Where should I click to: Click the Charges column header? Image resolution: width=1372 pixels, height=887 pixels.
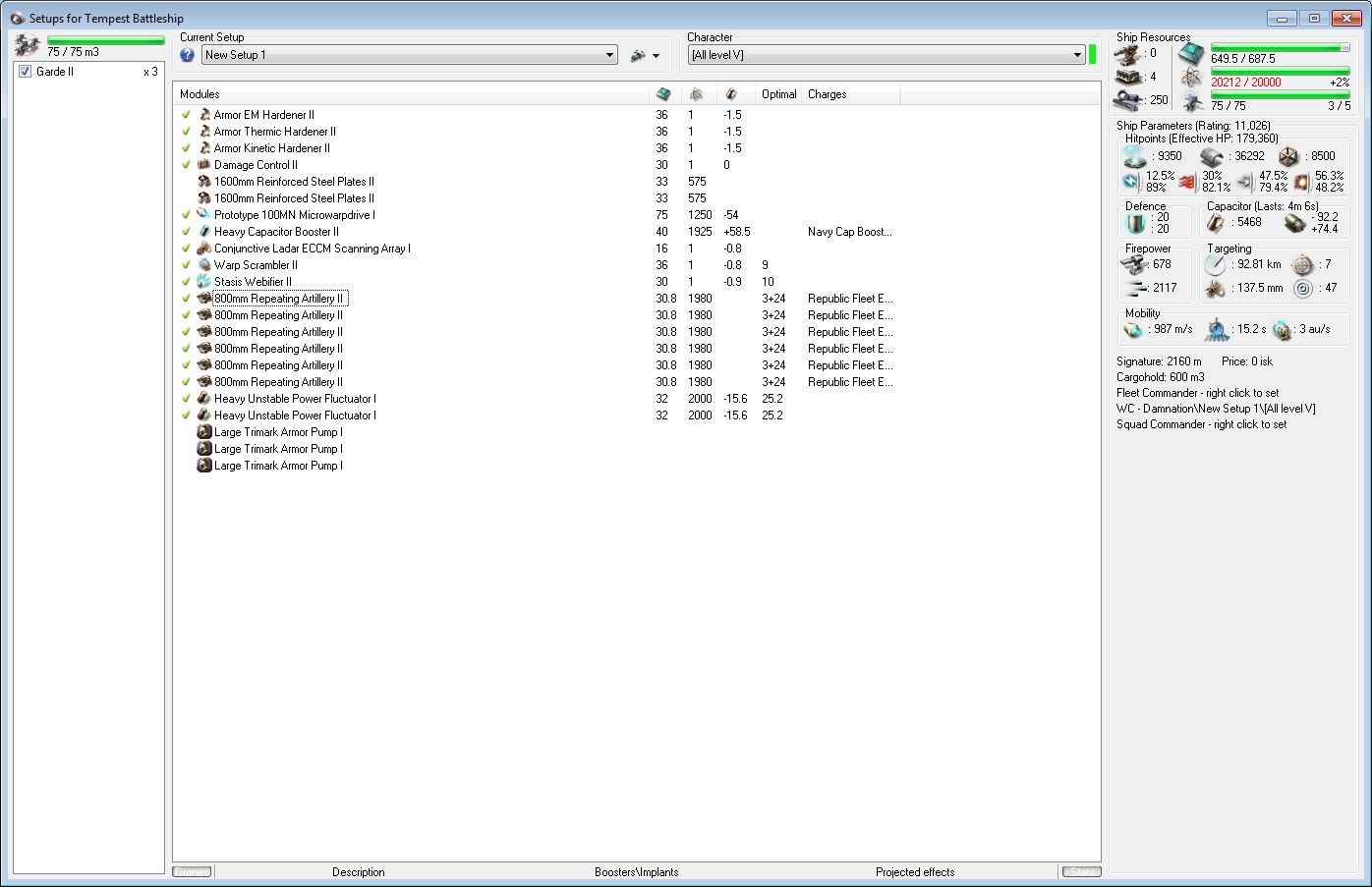851,94
